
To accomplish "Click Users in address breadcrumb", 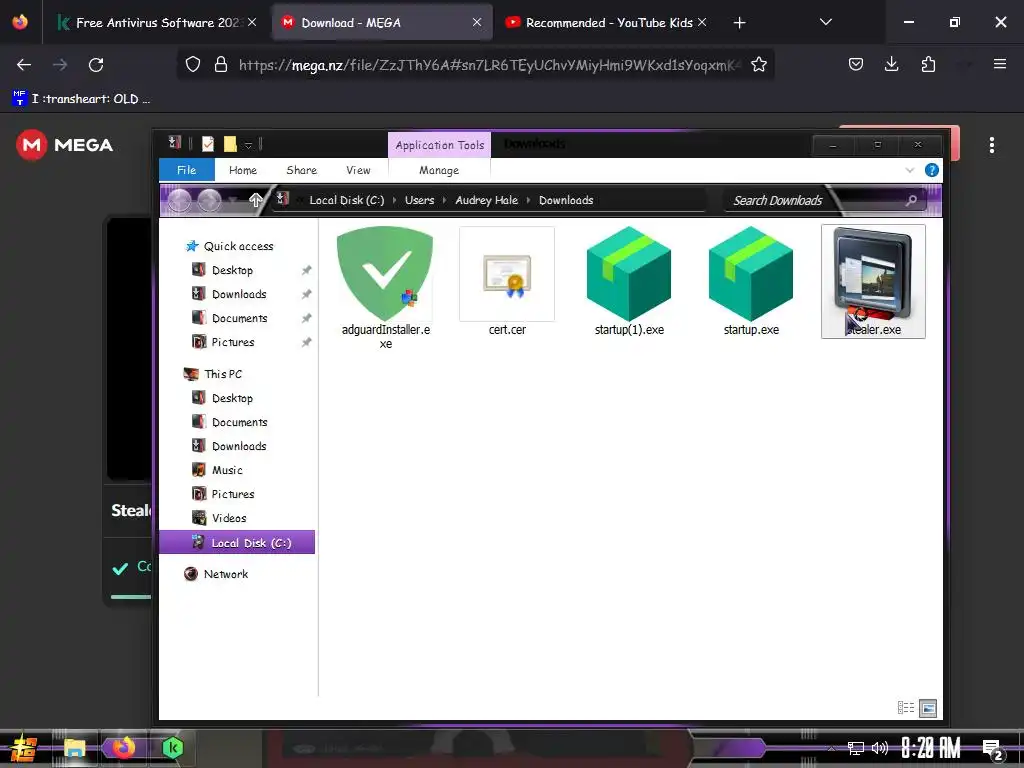I will 419,200.
